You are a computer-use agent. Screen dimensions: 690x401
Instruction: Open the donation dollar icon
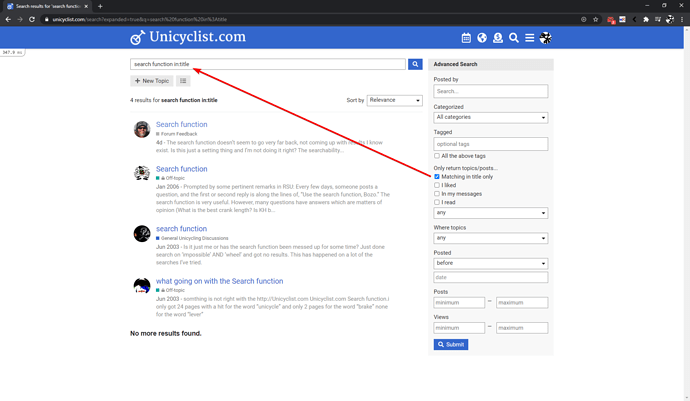point(498,38)
